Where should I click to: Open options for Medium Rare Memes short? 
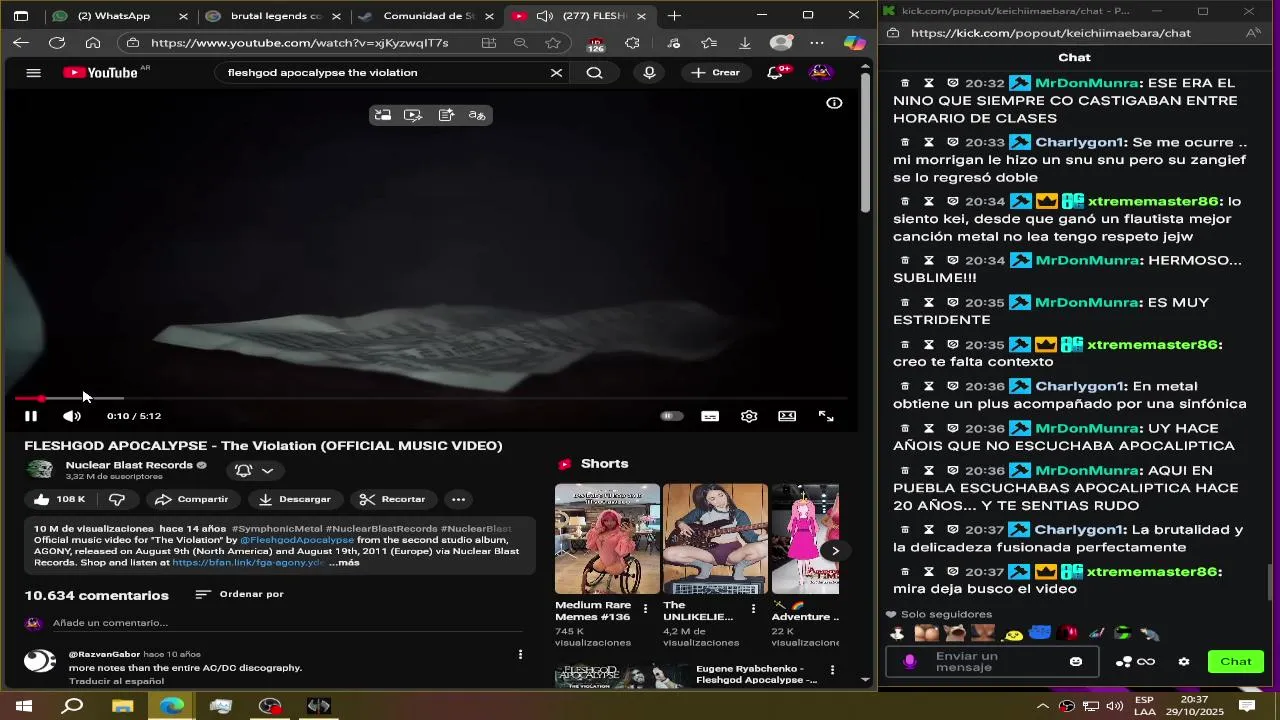click(x=645, y=608)
